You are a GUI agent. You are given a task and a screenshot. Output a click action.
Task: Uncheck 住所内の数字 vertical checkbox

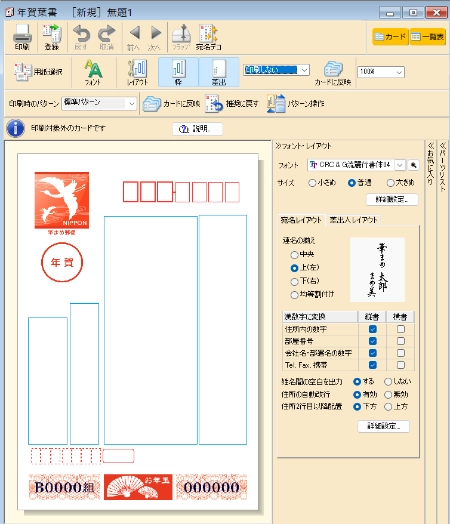point(372,329)
